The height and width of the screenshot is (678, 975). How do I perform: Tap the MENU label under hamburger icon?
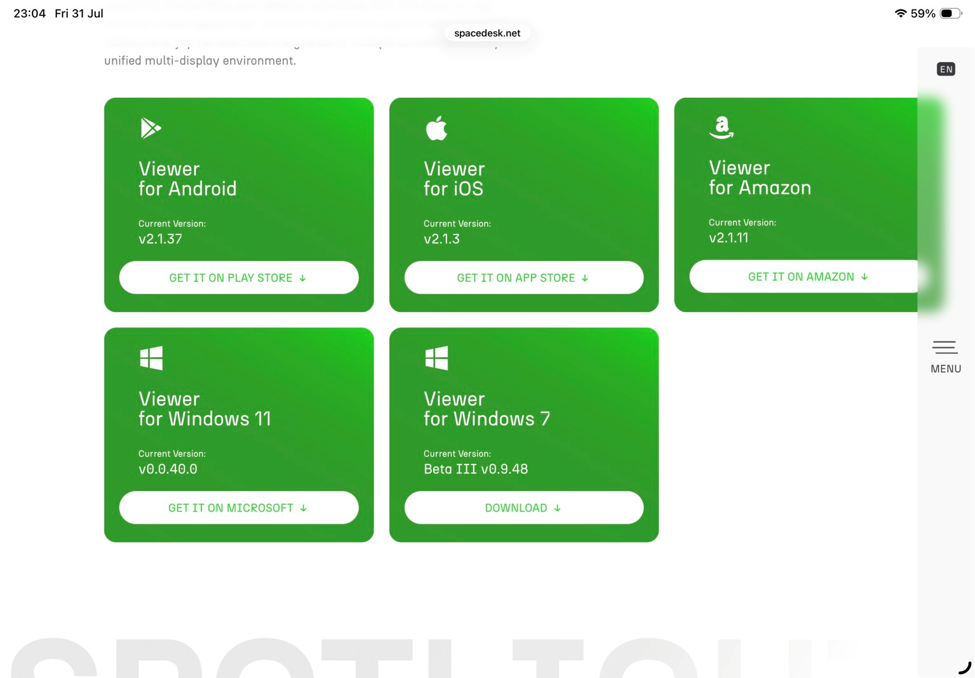[946, 369]
